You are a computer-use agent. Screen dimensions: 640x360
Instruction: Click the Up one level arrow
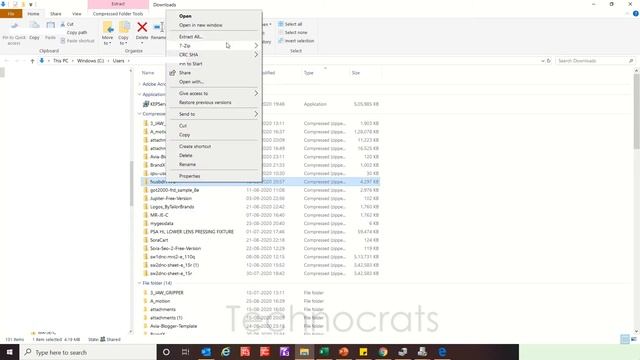[32, 61]
